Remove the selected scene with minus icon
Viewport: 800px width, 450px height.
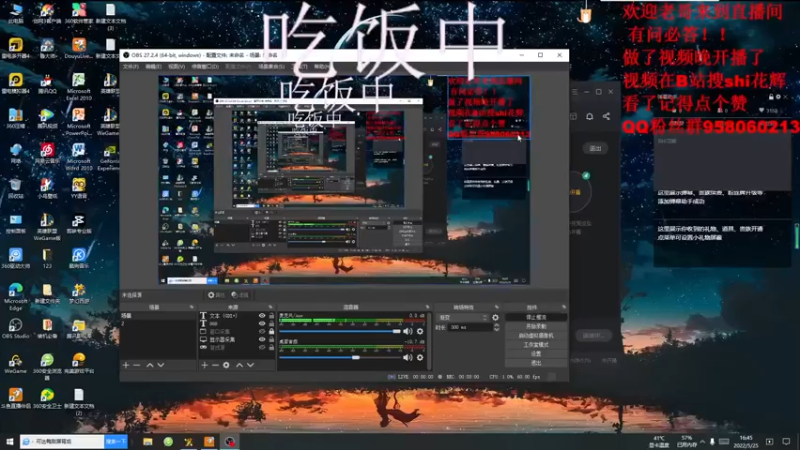pyautogui.click(x=137, y=365)
